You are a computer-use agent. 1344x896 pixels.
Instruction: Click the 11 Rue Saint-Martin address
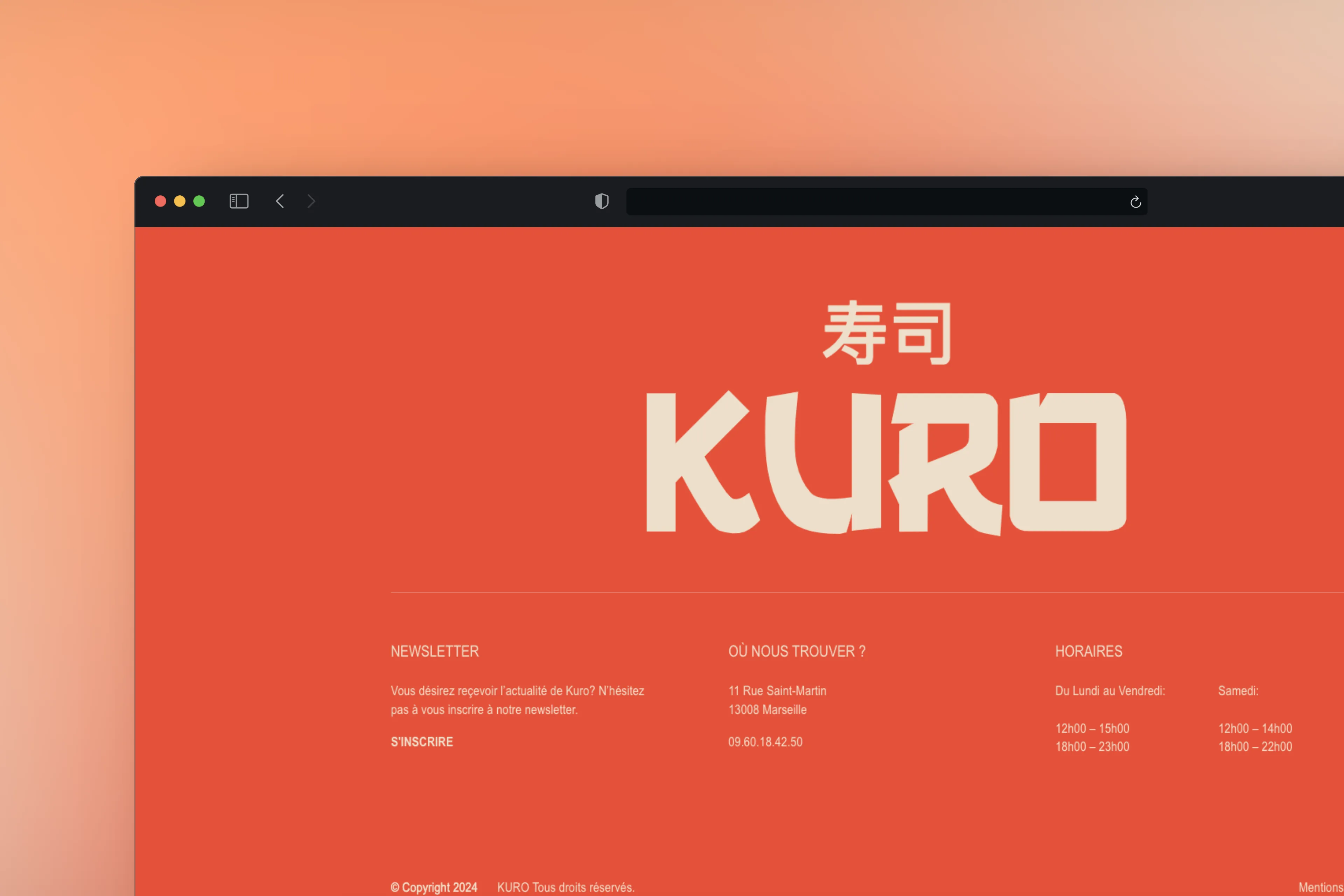(777, 690)
